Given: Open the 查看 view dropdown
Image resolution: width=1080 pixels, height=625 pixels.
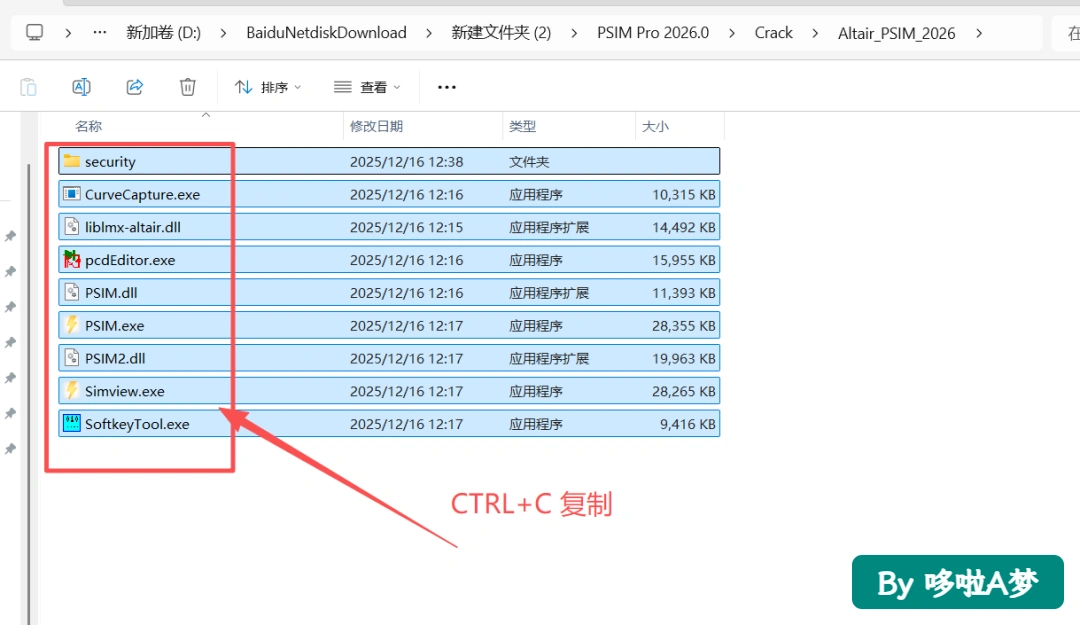Looking at the screenshot, I should pos(367,87).
